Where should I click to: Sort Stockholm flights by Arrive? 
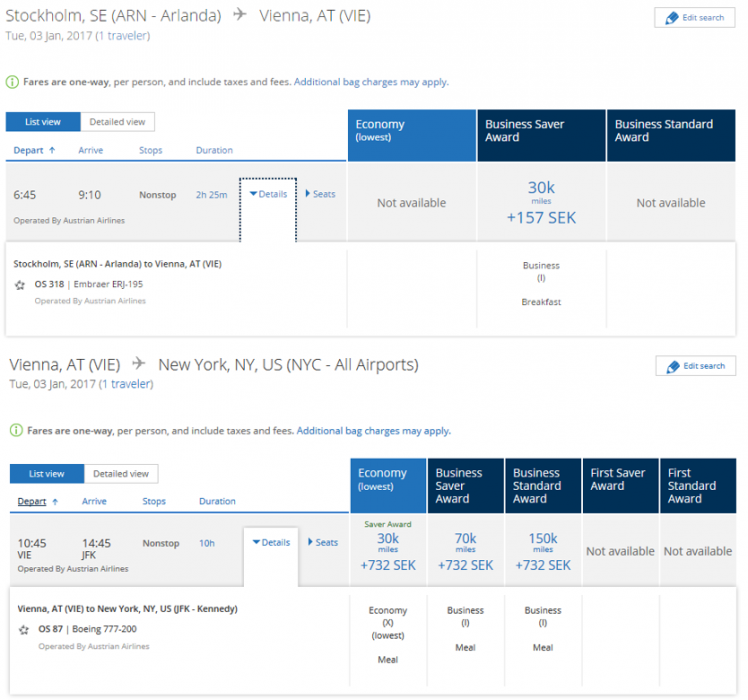pyautogui.click(x=91, y=150)
